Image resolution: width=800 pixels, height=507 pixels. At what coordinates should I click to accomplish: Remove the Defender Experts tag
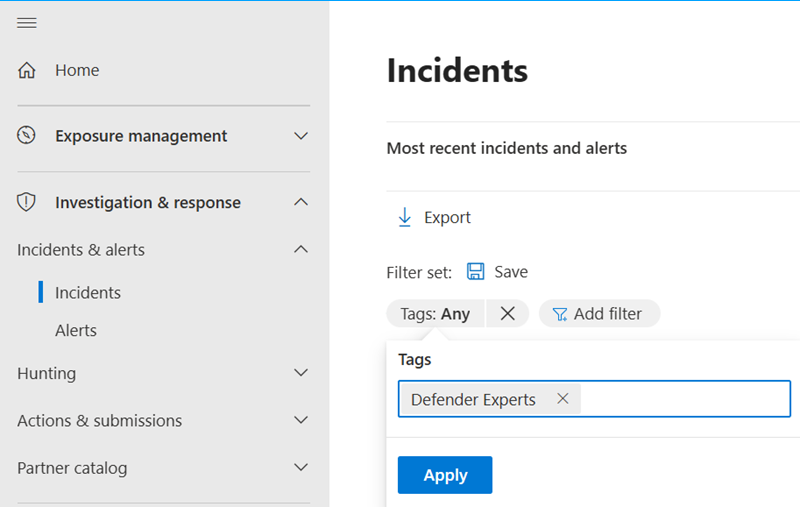click(563, 399)
